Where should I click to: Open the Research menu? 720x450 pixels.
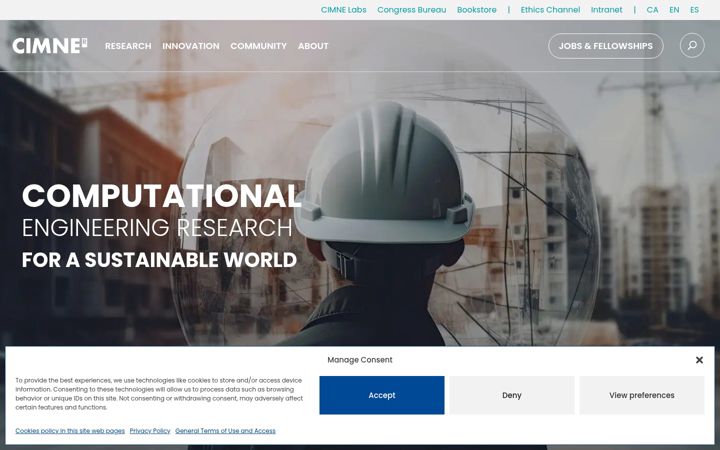[x=128, y=46]
